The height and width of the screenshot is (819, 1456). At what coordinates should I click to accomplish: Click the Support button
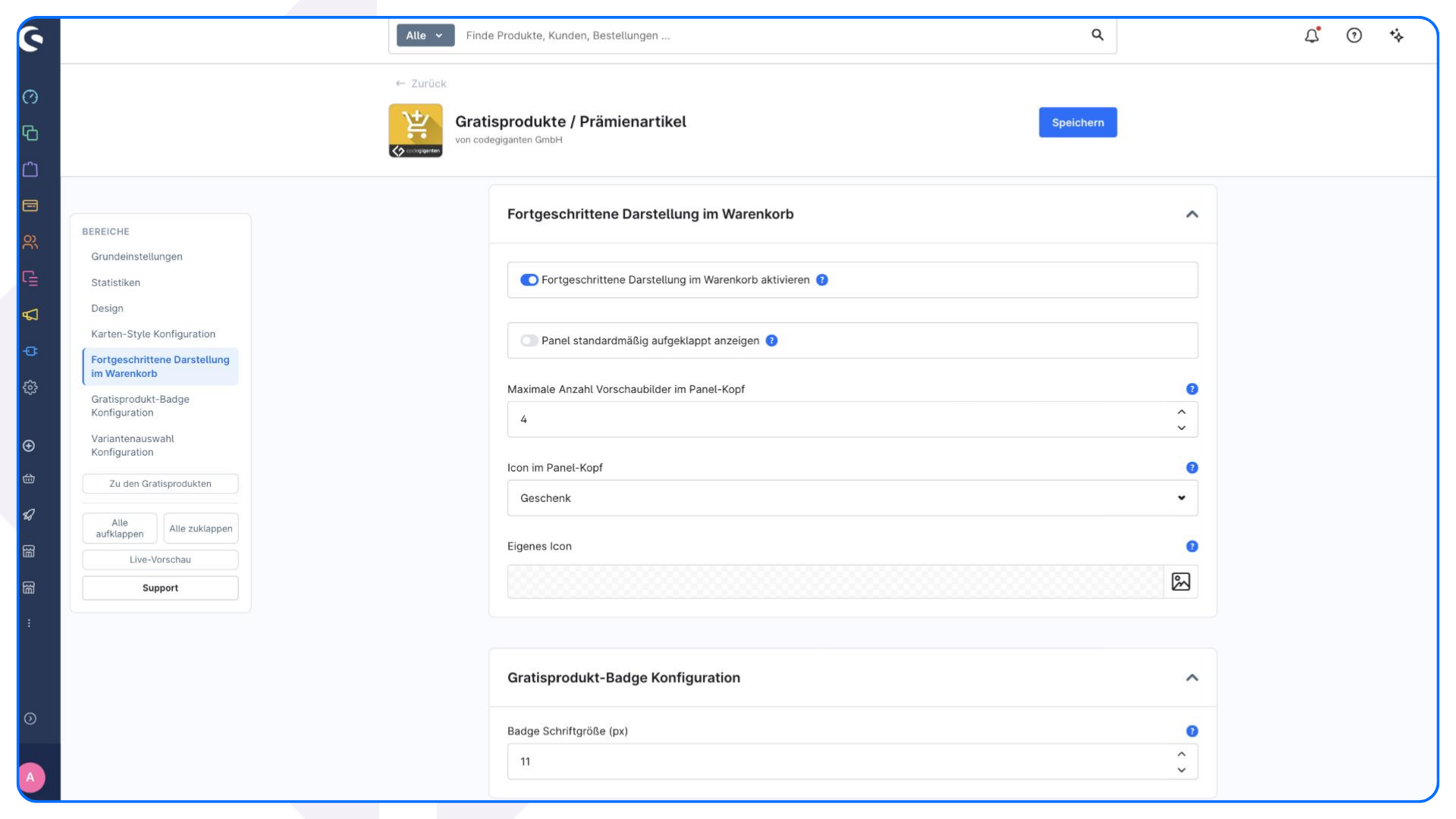[160, 588]
